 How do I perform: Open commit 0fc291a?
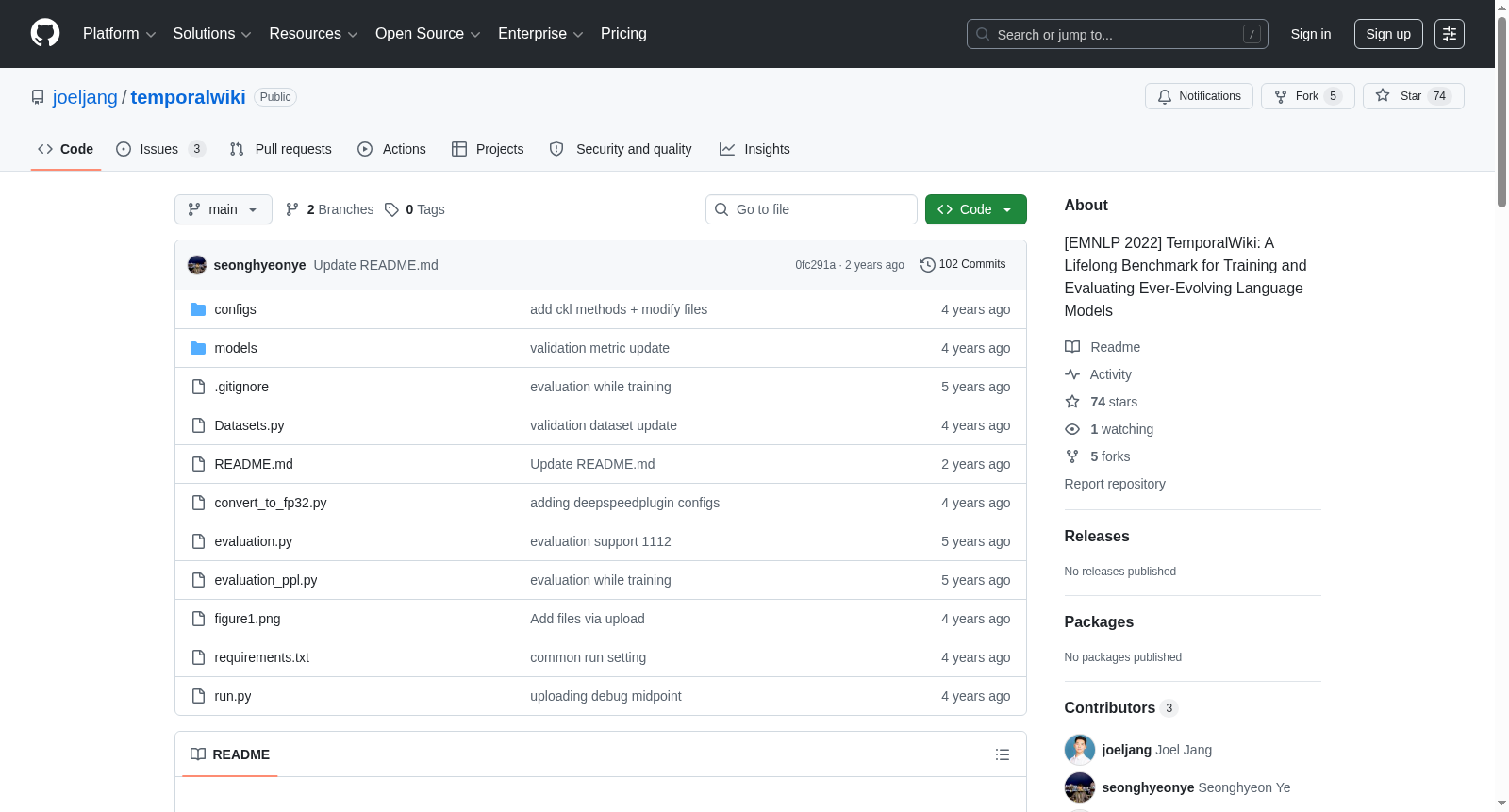click(815, 265)
